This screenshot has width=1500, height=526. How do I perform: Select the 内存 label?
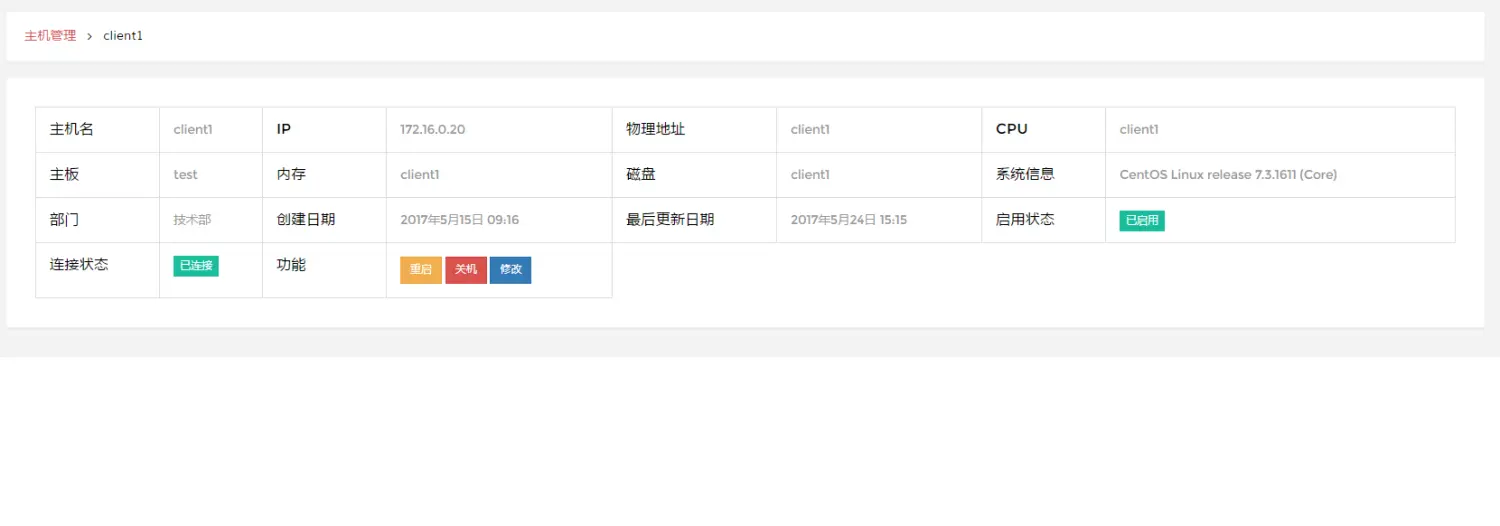pos(291,174)
